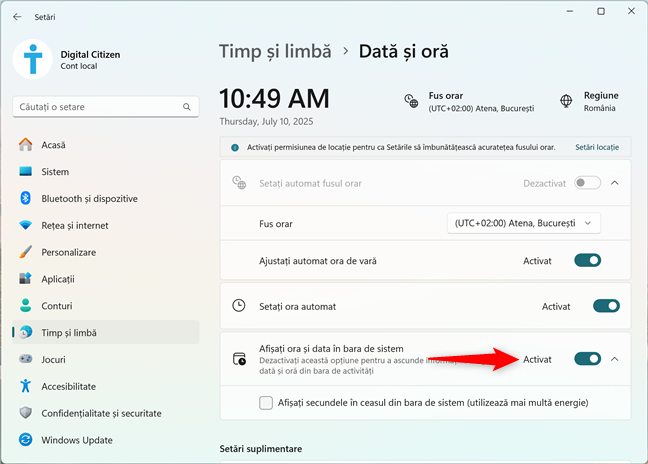The height and width of the screenshot is (464, 648).
Task: Open Jocuri settings
Action: (x=106, y=359)
